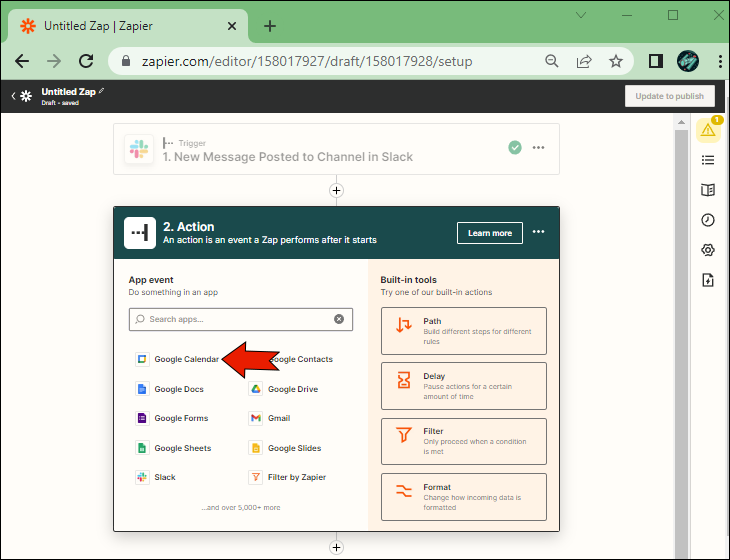
Task: Open the Zap settings gear icon
Action: [708, 250]
